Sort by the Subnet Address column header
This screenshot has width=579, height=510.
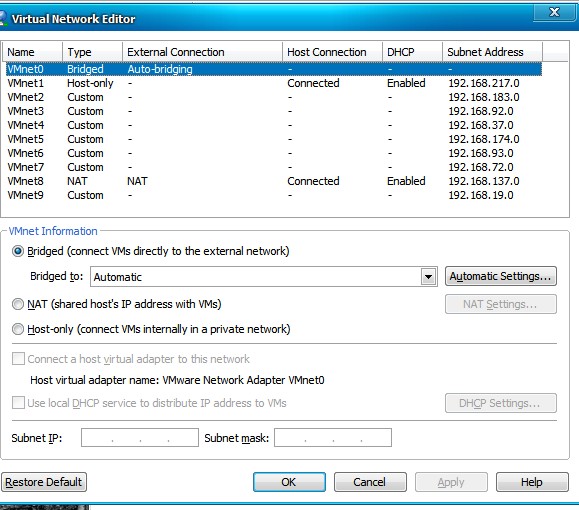[x=492, y=52]
